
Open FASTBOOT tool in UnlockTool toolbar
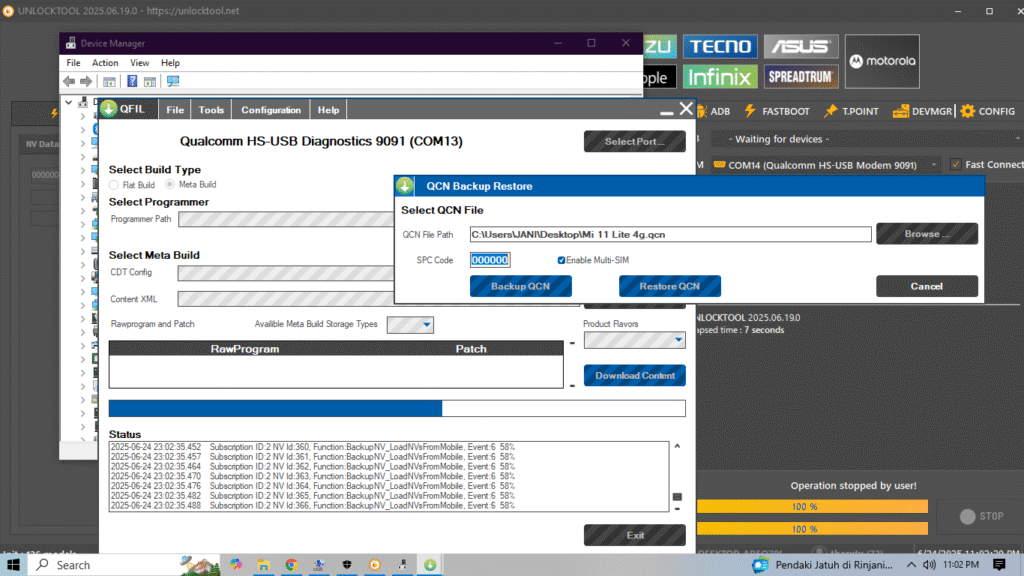click(777, 111)
